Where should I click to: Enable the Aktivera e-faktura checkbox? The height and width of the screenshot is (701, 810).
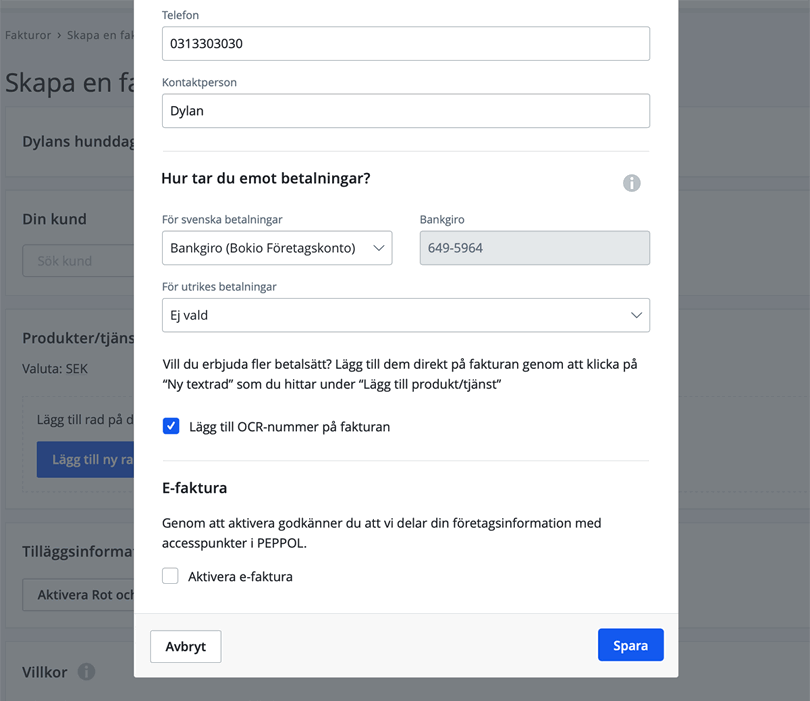pyautogui.click(x=170, y=575)
